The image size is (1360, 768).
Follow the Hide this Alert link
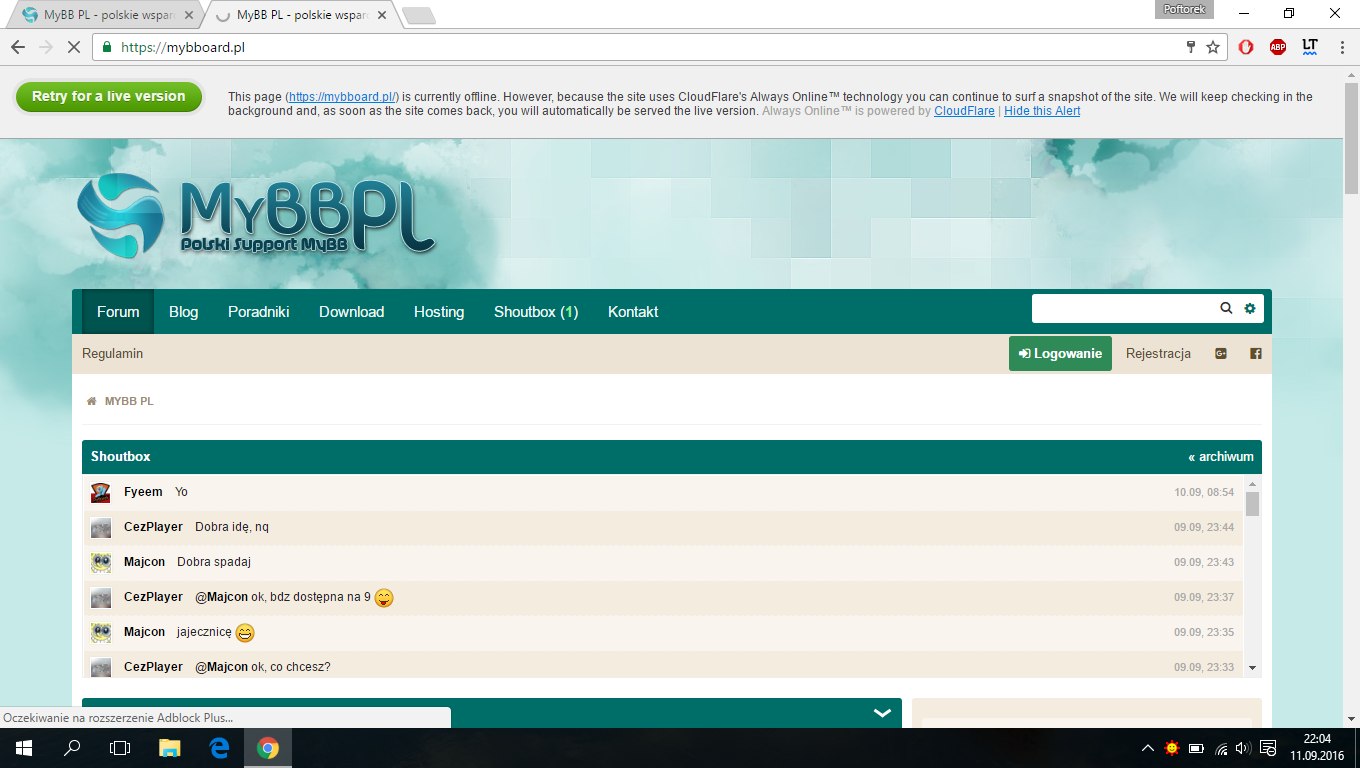point(1042,111)
